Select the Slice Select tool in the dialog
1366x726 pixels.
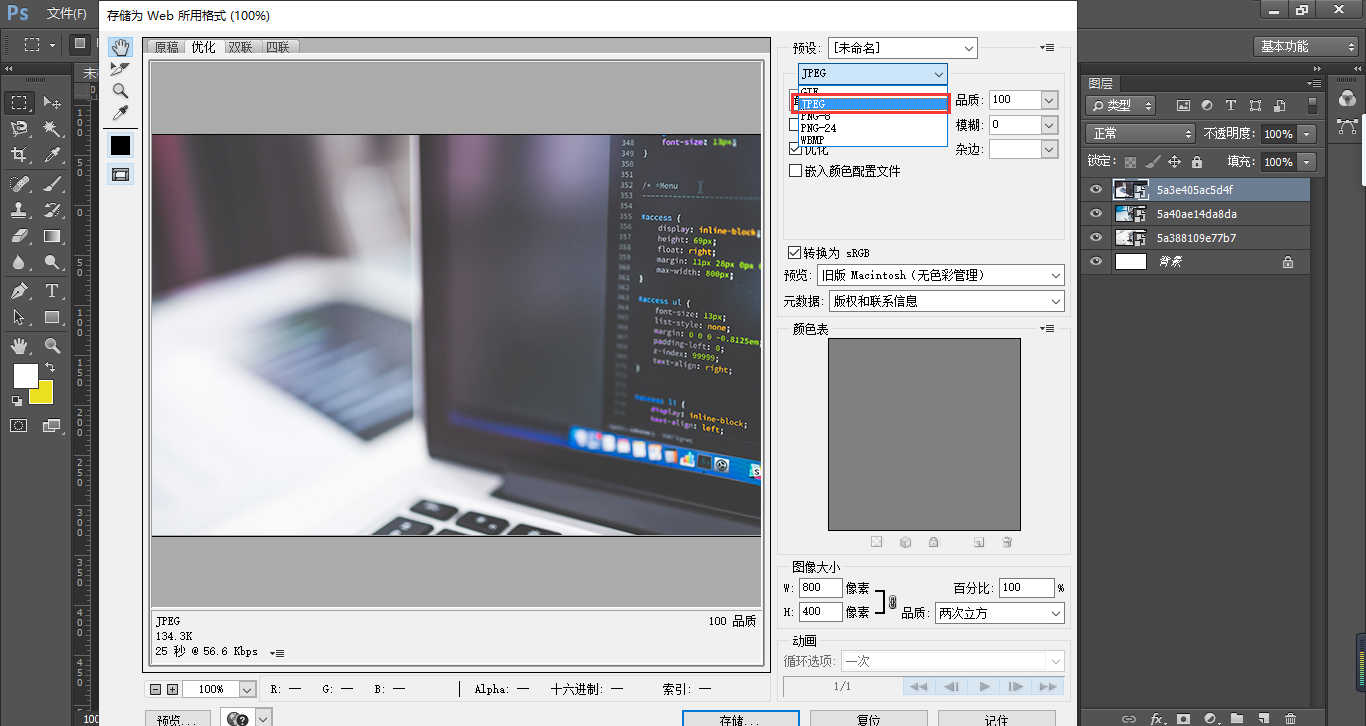(x=120, y=69)
